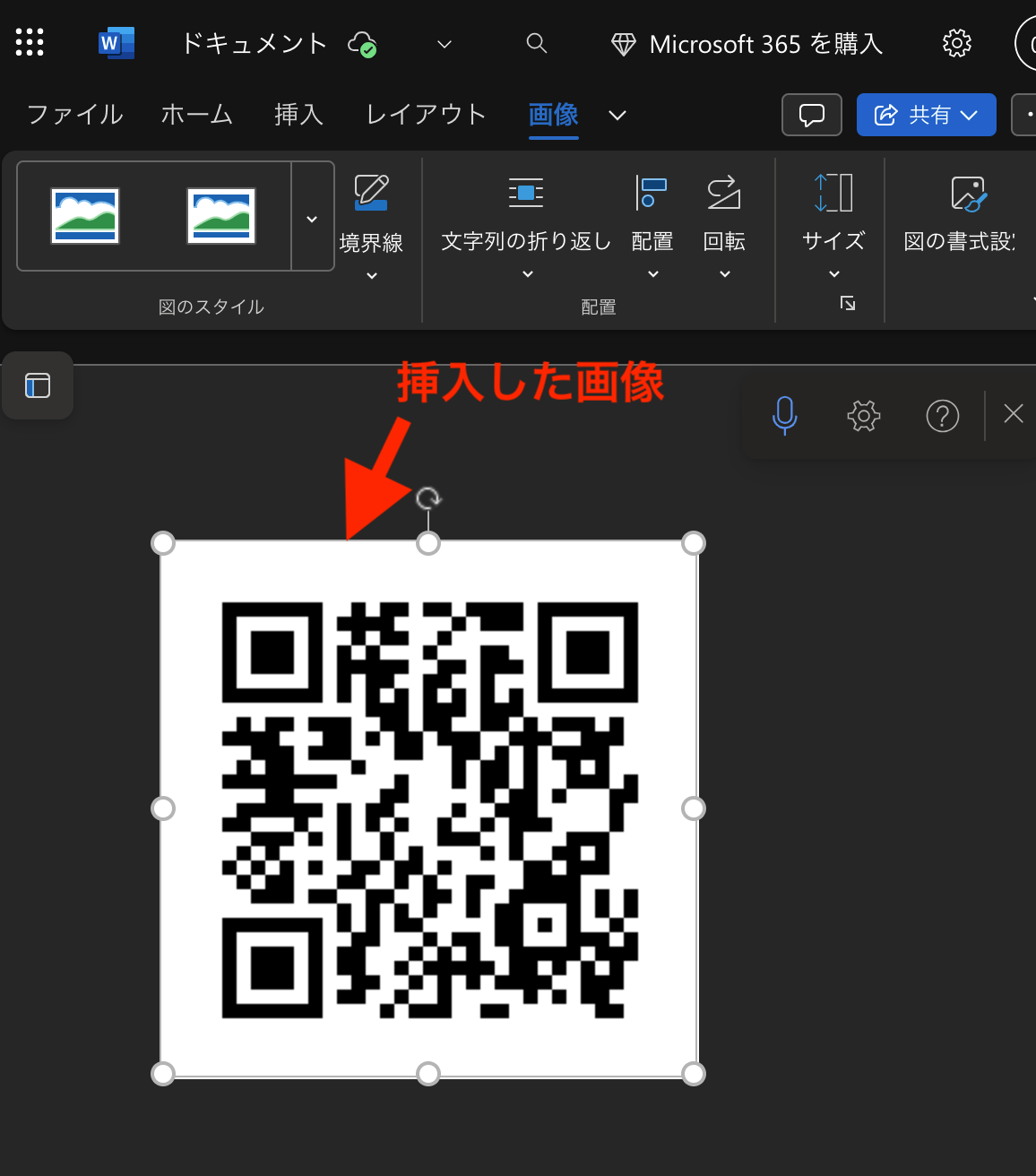The height and width of the screenshot is (1176, 1036).
Task: Select the 文字列の折り返し (text wrapping) icon
Action: pos(525,193)
